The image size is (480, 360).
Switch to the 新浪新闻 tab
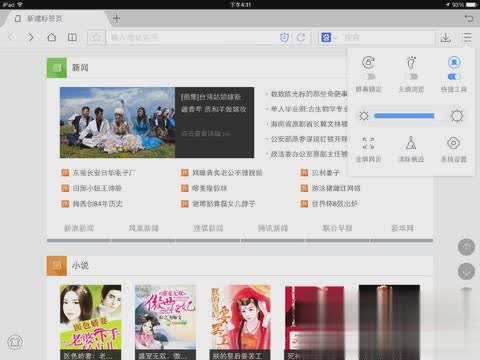click(79, 228)
